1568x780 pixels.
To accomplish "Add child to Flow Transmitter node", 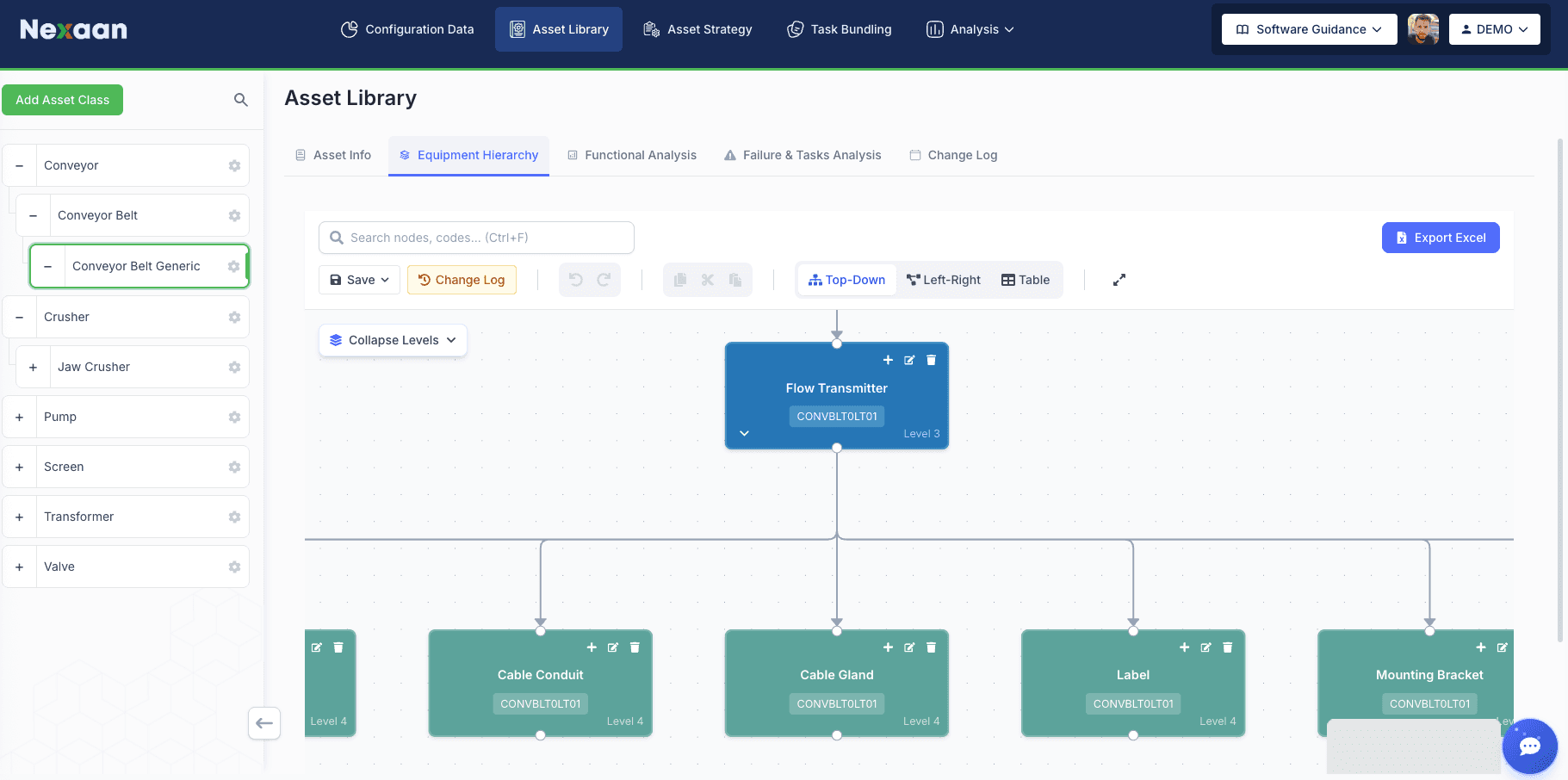I will (888, 360).
